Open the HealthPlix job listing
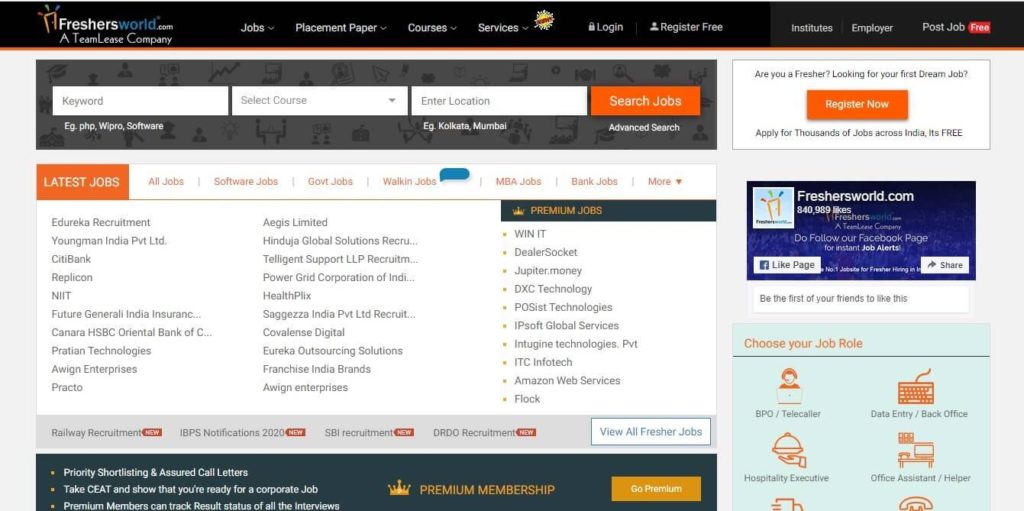 coord(287,295)
